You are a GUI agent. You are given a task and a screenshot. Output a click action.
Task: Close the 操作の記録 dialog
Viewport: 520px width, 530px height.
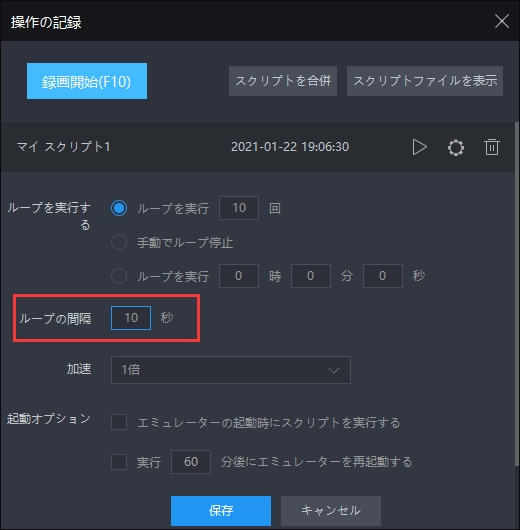point(502,21)
